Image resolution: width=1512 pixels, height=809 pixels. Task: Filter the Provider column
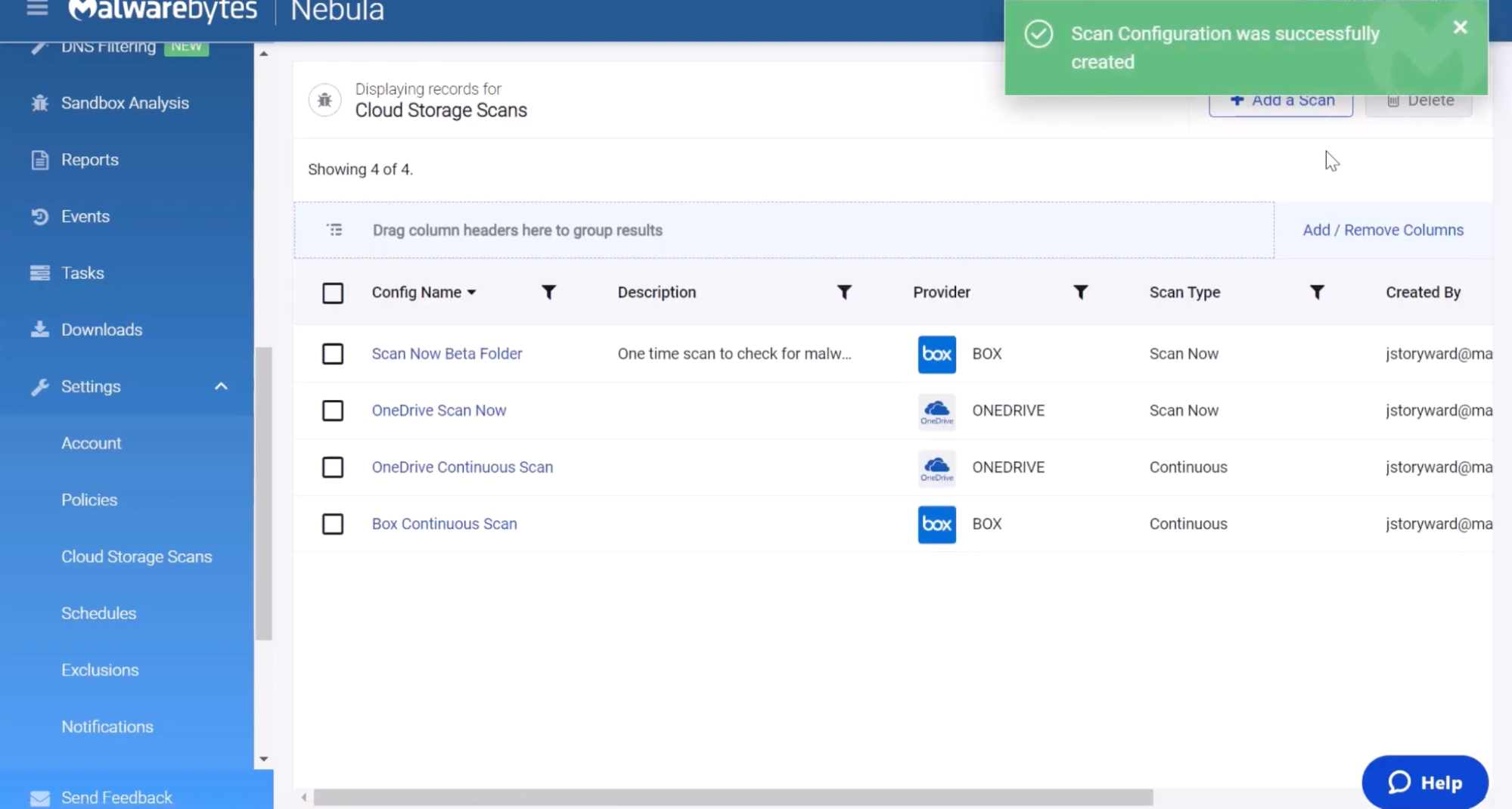(1081, 293)
